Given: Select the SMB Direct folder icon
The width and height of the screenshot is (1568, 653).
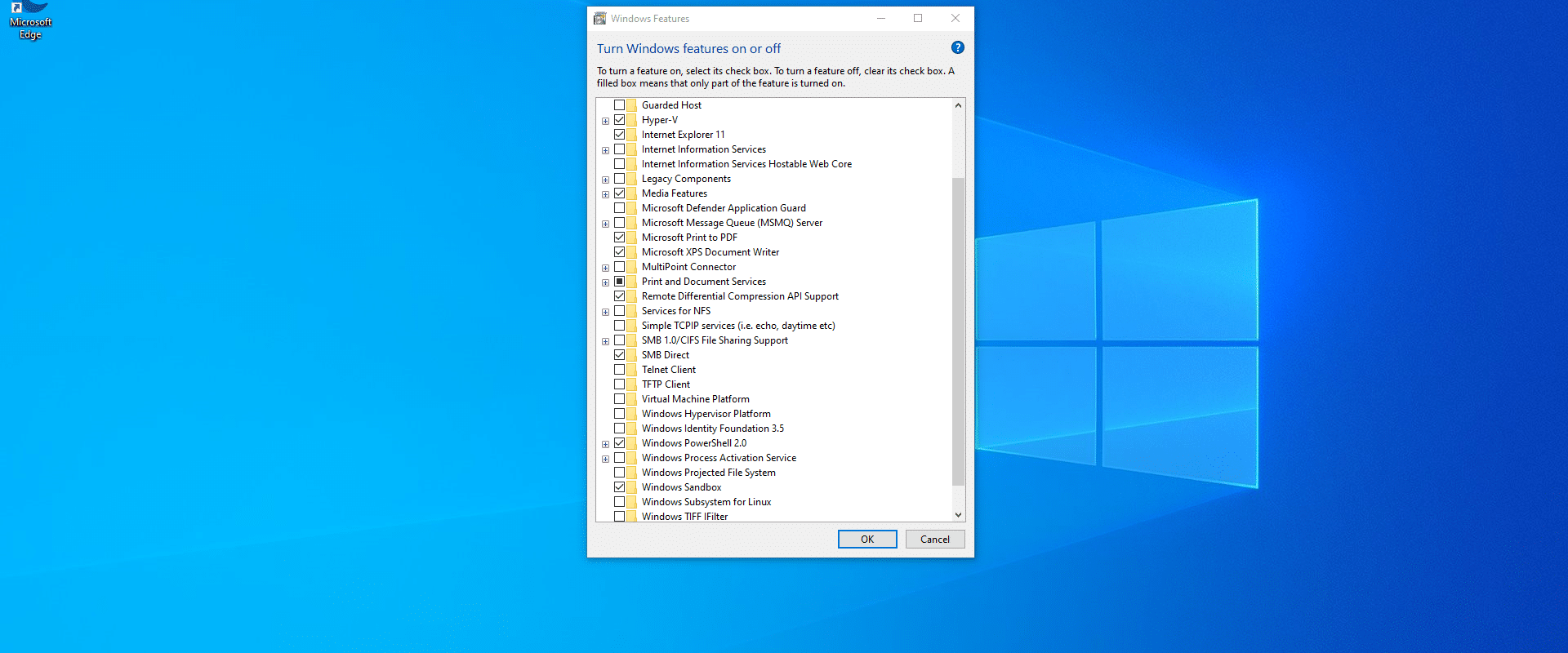Looking at the screenshot, I should coord(632,355).
